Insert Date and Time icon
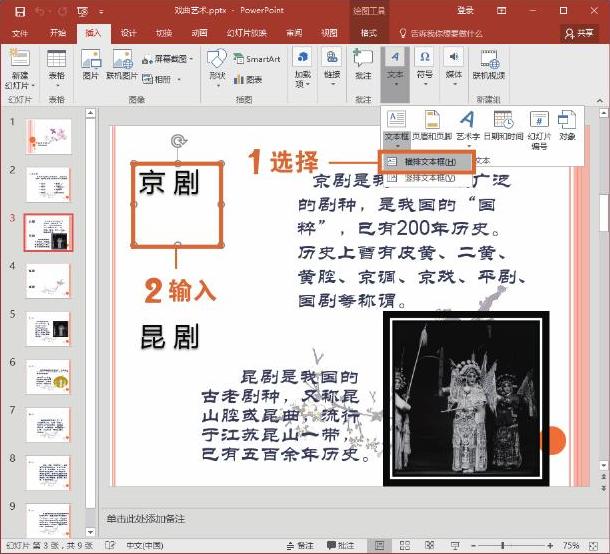The height and width of the screenshot is (554, 610). (x=503, y=119)
